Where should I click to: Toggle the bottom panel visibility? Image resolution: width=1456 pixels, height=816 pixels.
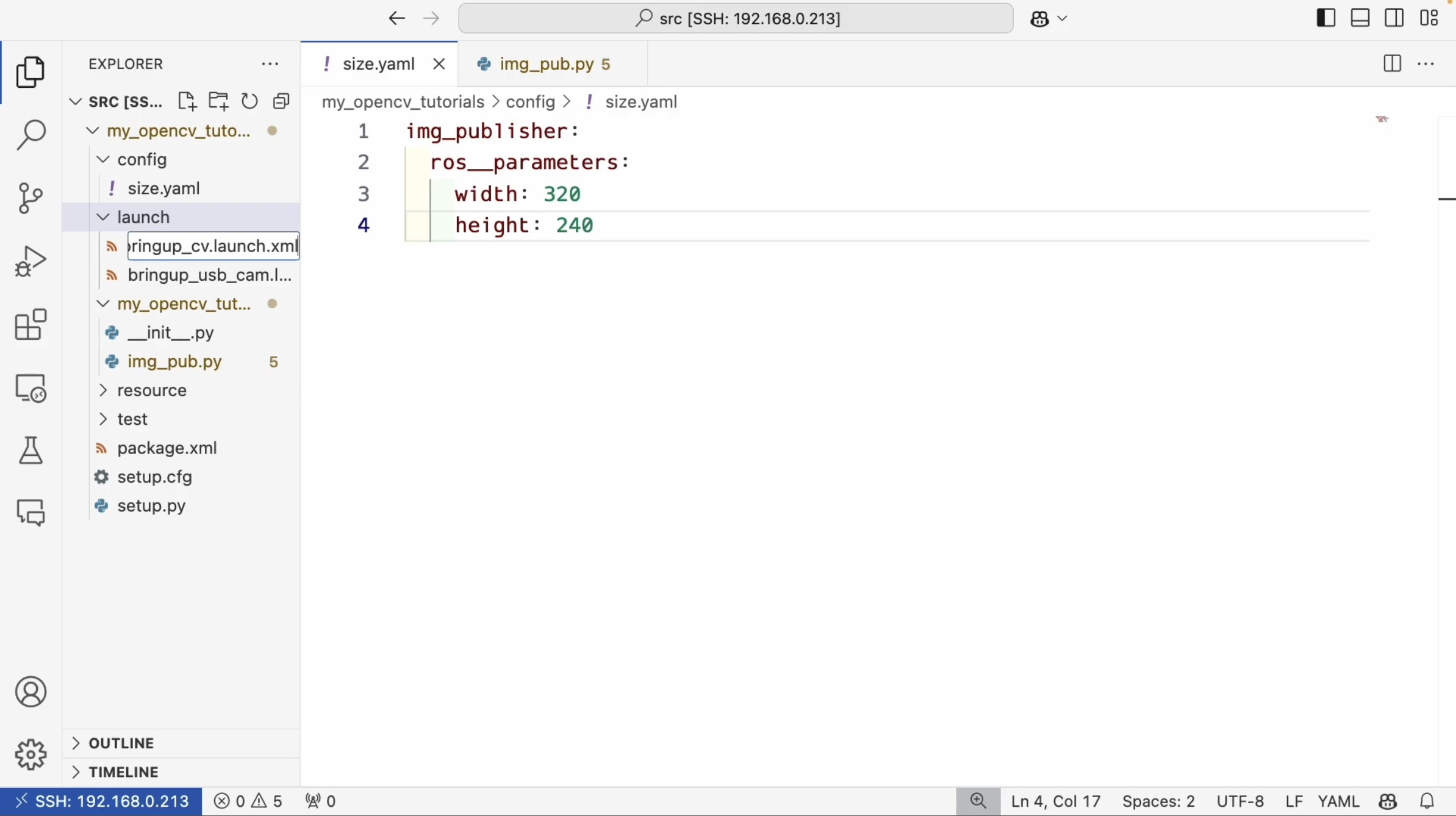1360,18
